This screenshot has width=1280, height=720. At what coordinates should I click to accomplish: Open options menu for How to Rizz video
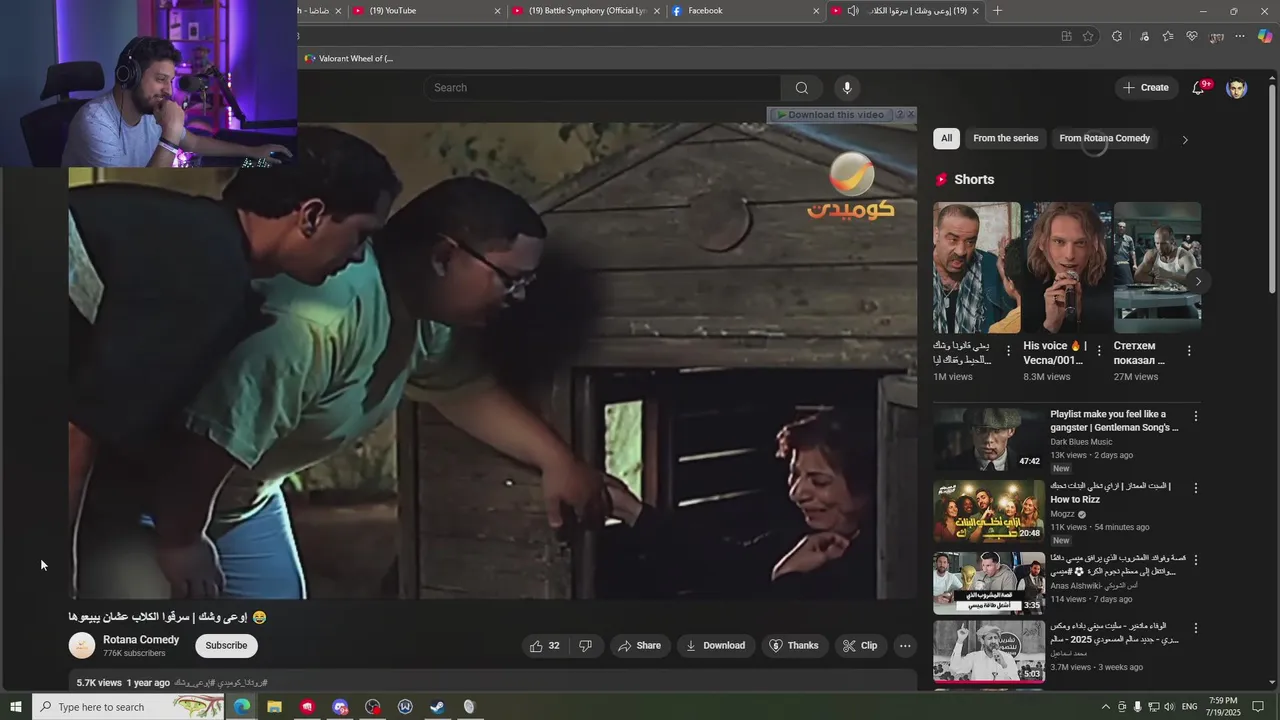click(x=1195, y=488)
